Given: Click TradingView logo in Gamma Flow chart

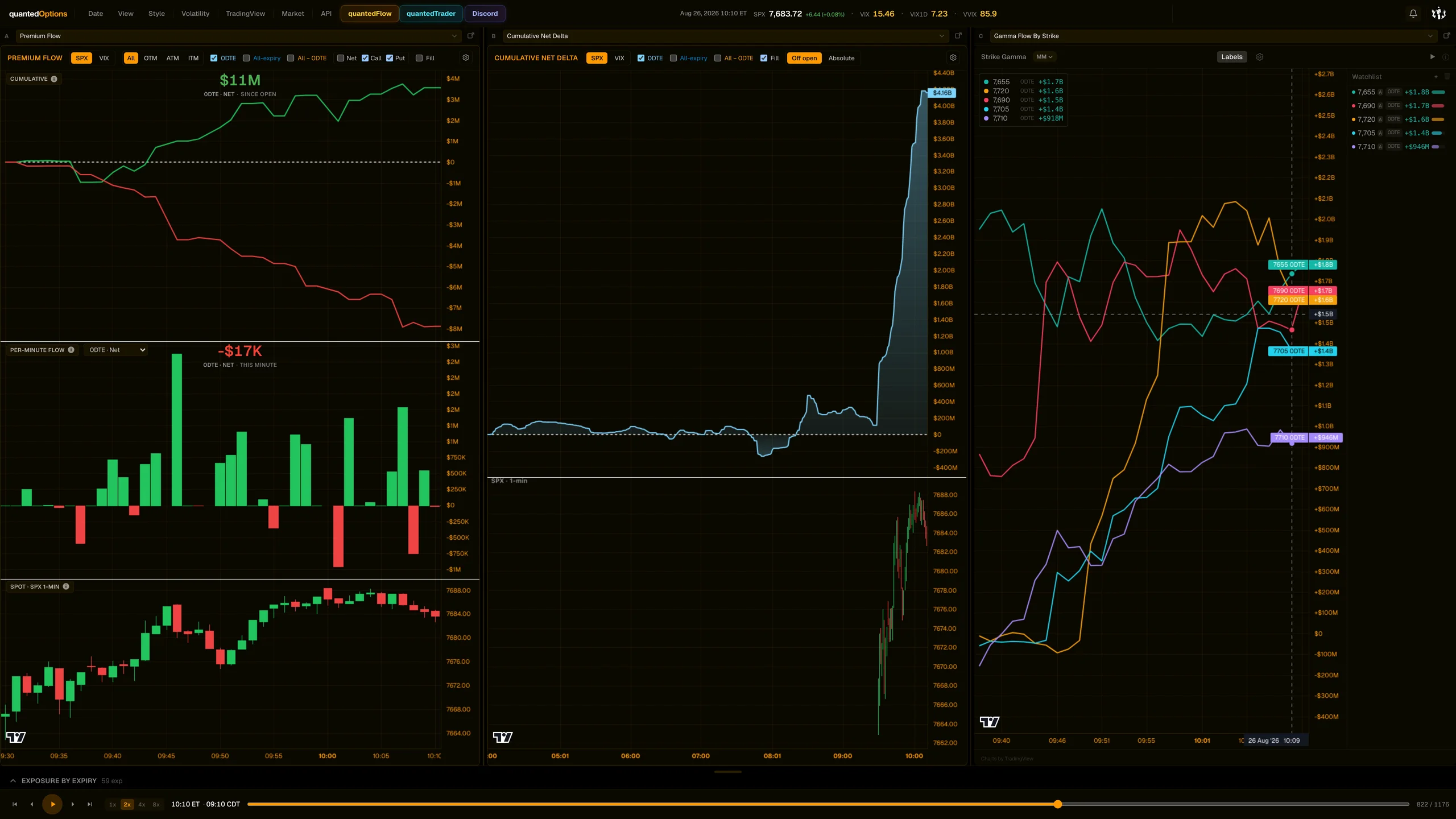Looking at the screenshot, I should [x=990, y=722].
